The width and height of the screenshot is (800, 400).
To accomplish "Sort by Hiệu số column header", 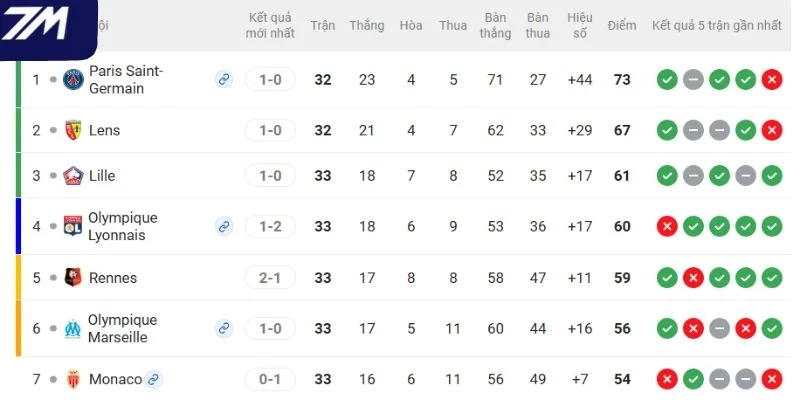I will (580, 26).
